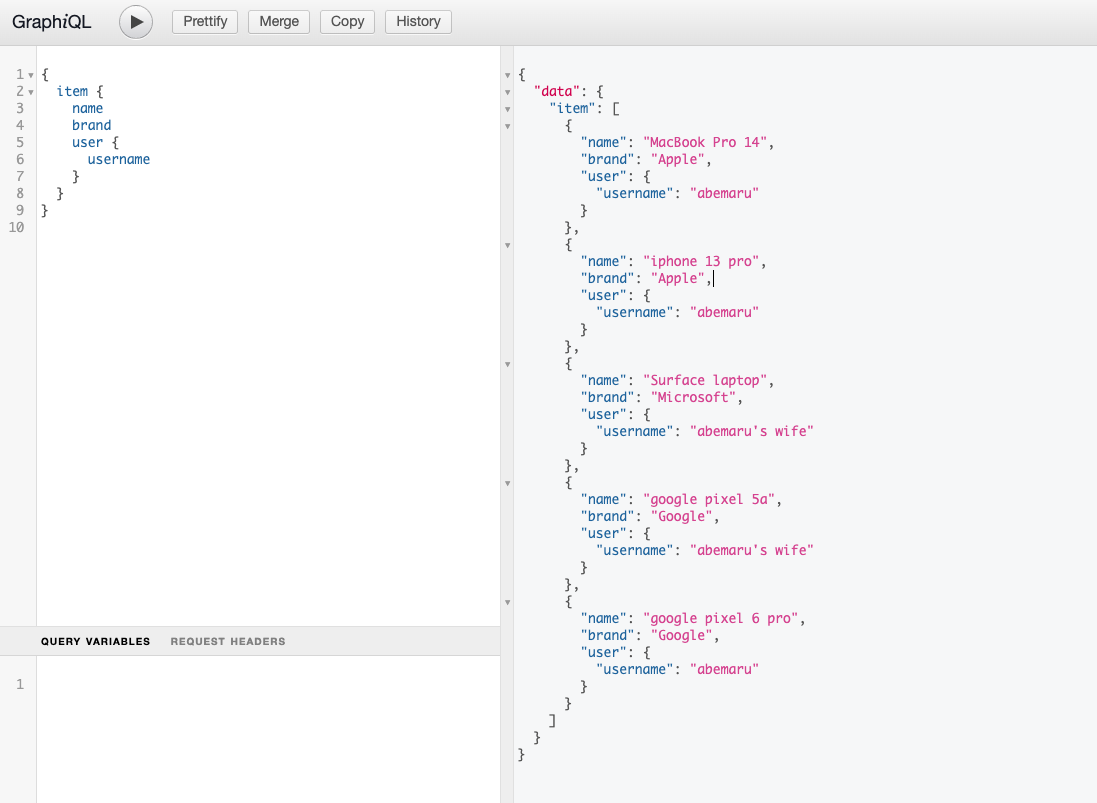1097x803 pixels.
Task: Click "abemaru" username under MacBook Pro 14
Action: point(725,194)
